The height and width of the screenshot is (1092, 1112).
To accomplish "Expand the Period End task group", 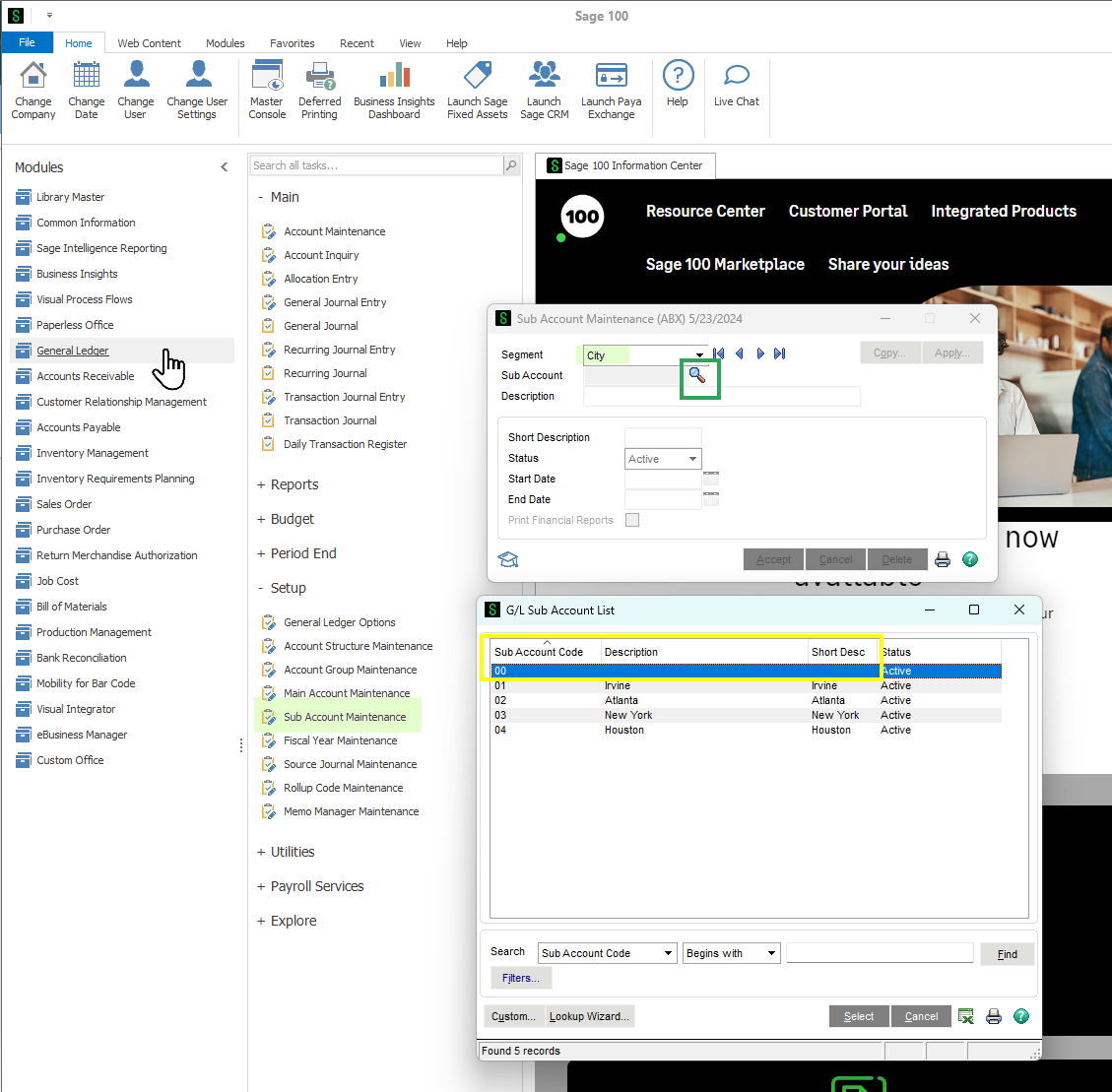I will coord(260,553).
